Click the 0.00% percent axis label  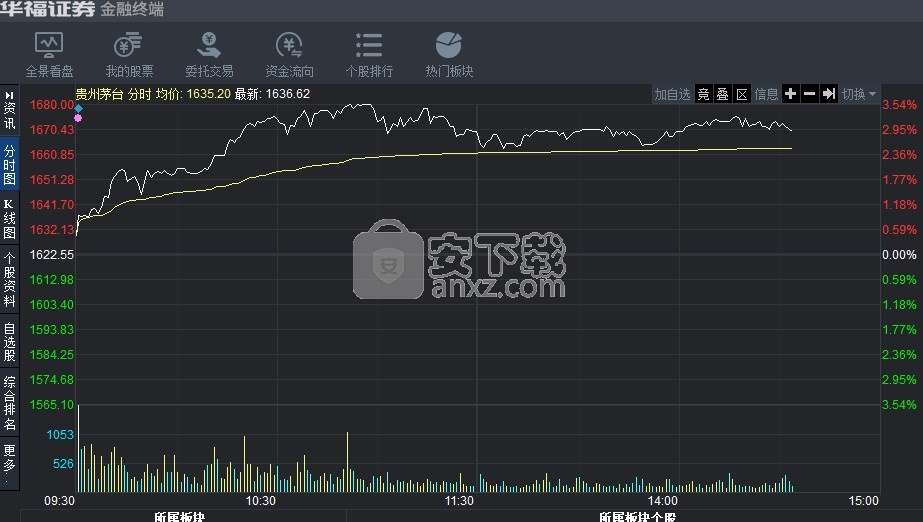pyautogui.click(x=899, y=255)
